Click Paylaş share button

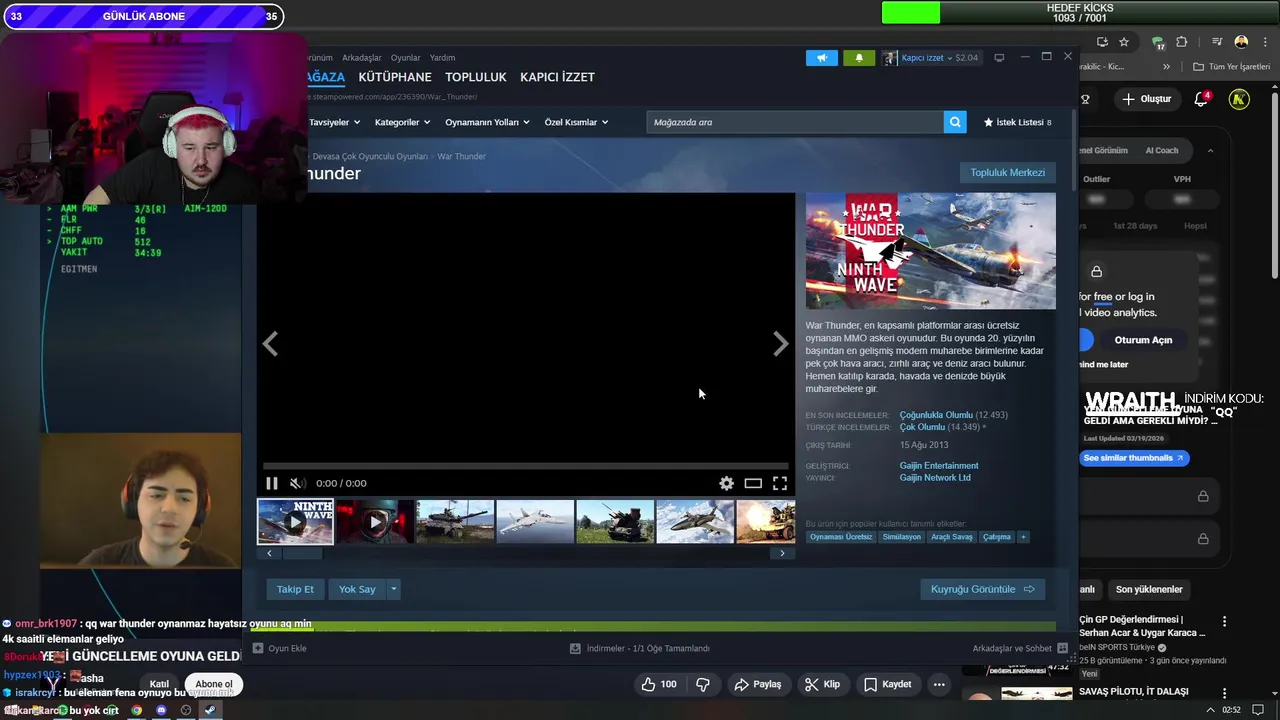pos(758,684)
